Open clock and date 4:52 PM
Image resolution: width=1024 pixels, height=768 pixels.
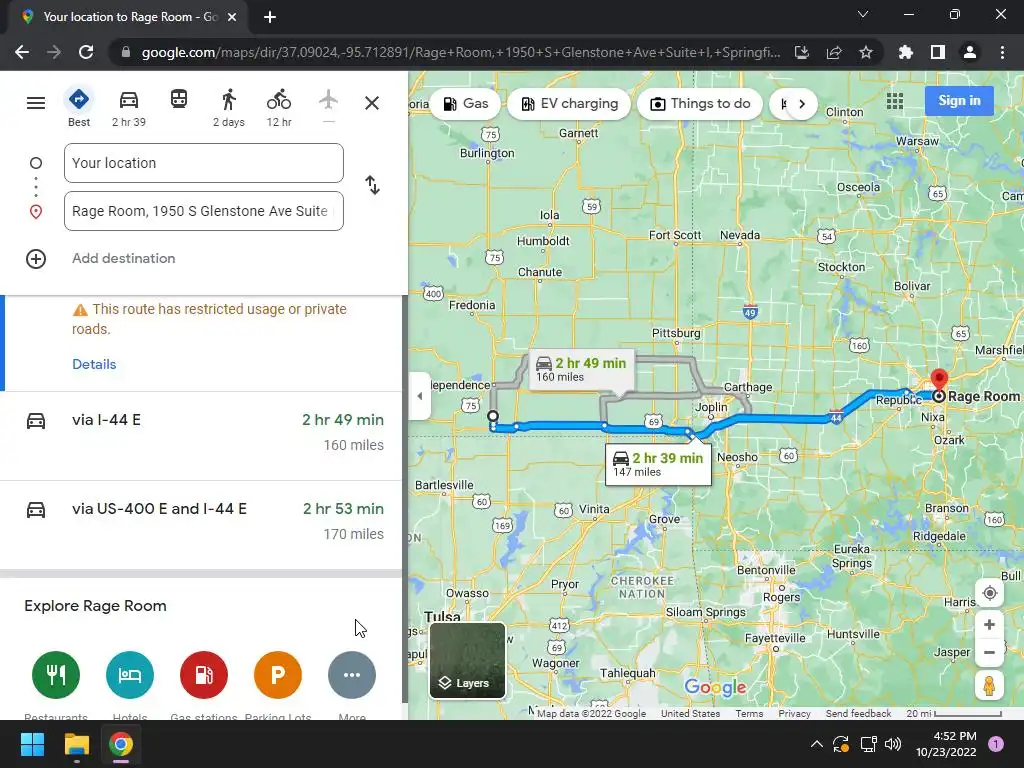pos(946,744)
